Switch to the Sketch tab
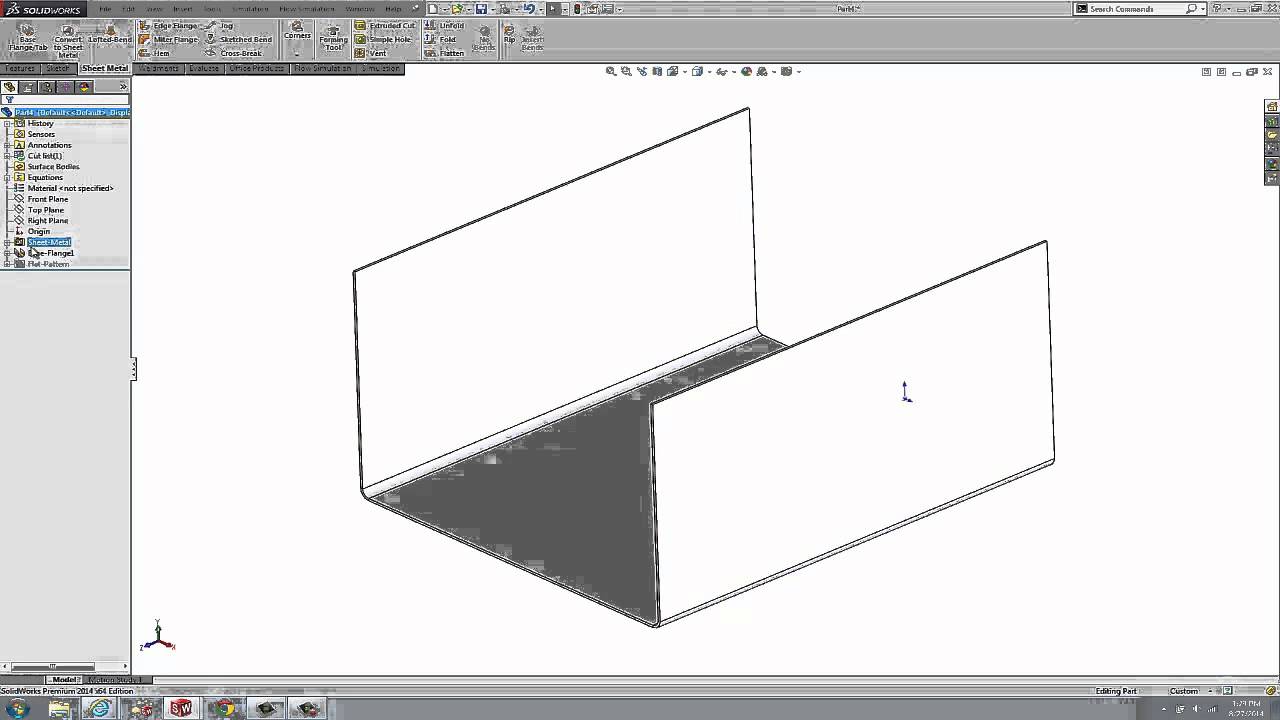1280x720 pixels. pos(58,69)
